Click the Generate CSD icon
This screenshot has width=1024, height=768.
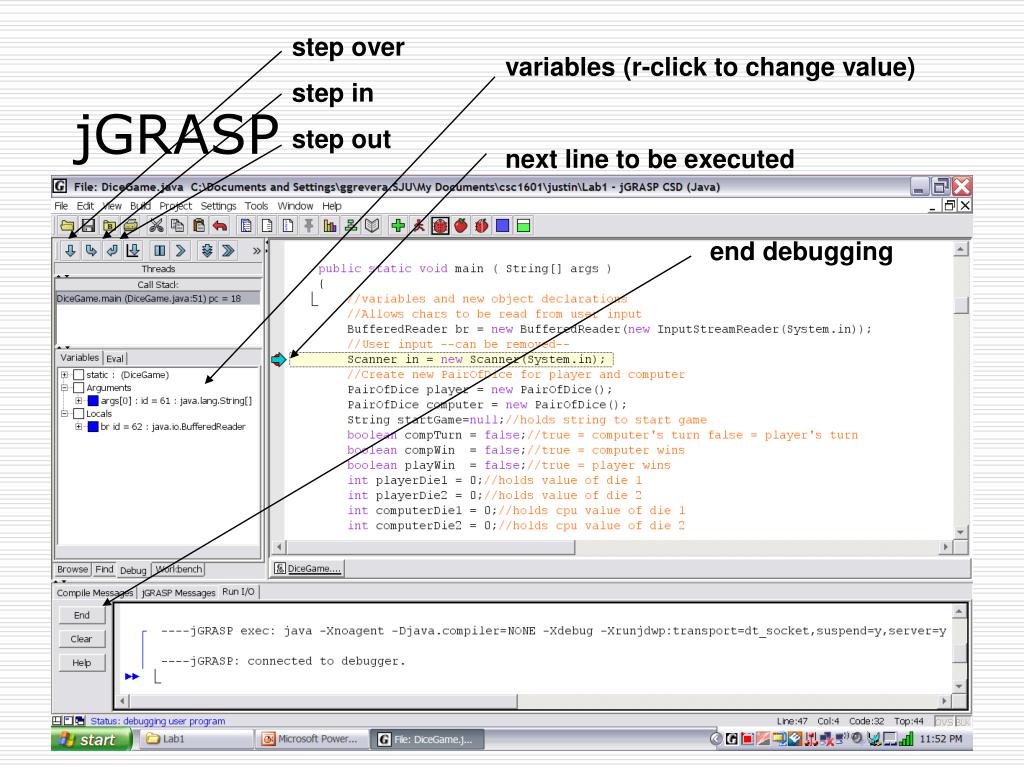[x=246, y=226]
